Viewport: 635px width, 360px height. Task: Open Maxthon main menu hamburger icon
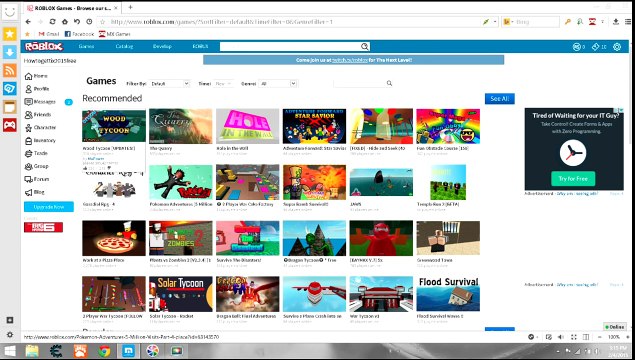tap(628, 22)
